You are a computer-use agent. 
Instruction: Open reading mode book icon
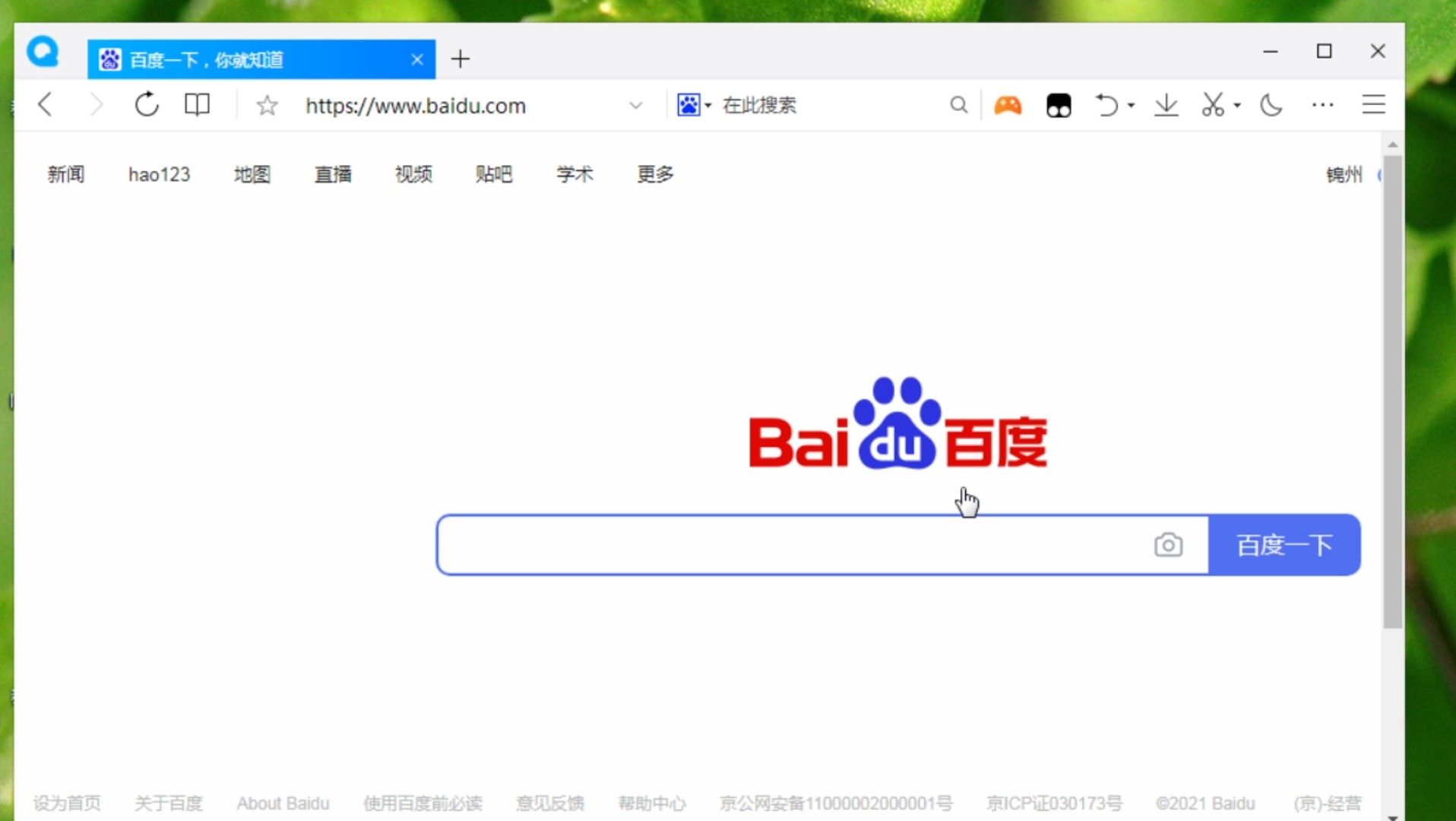point(197,104)
